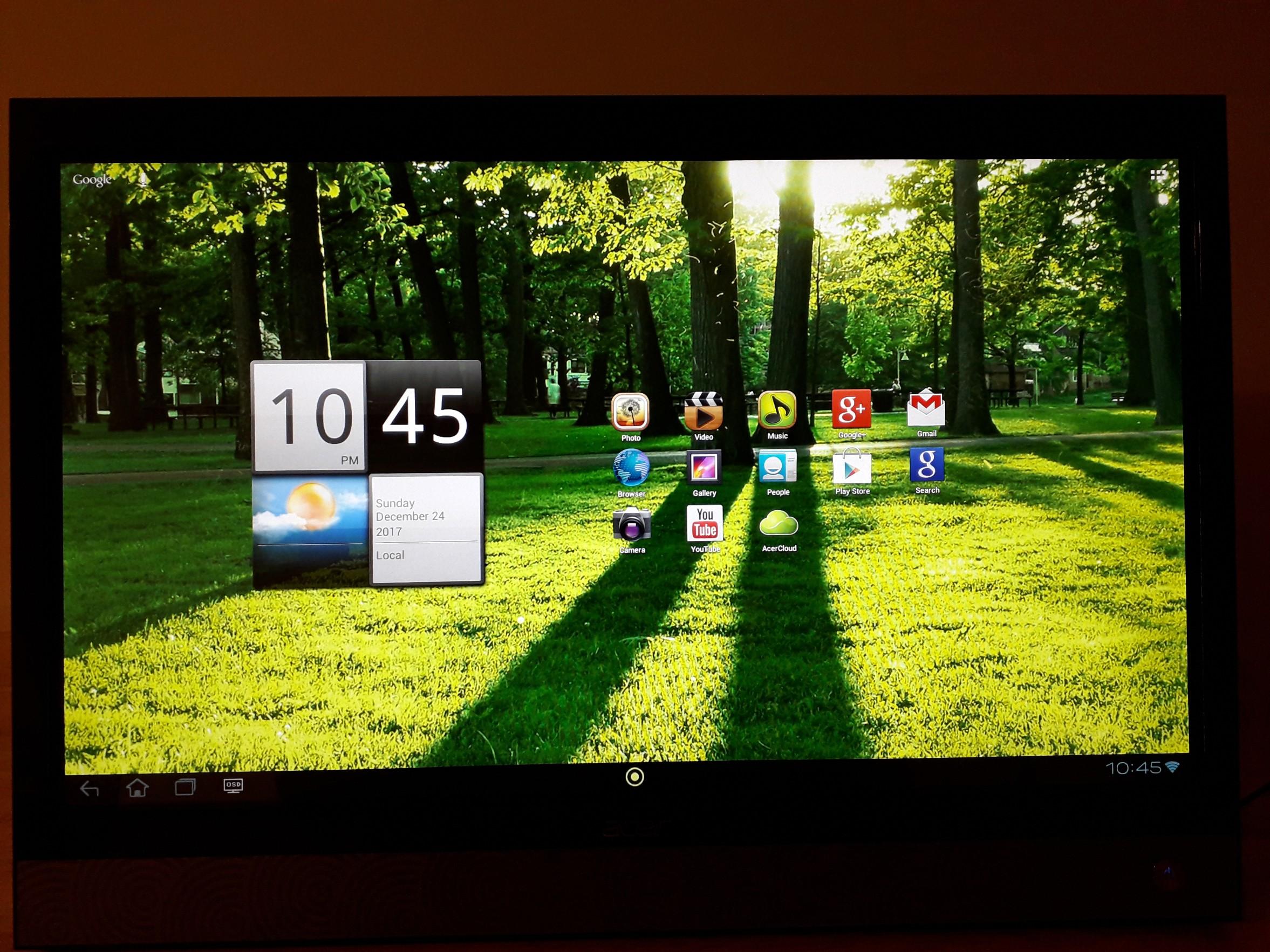Open the YouTube app

[x=704, y=523]
